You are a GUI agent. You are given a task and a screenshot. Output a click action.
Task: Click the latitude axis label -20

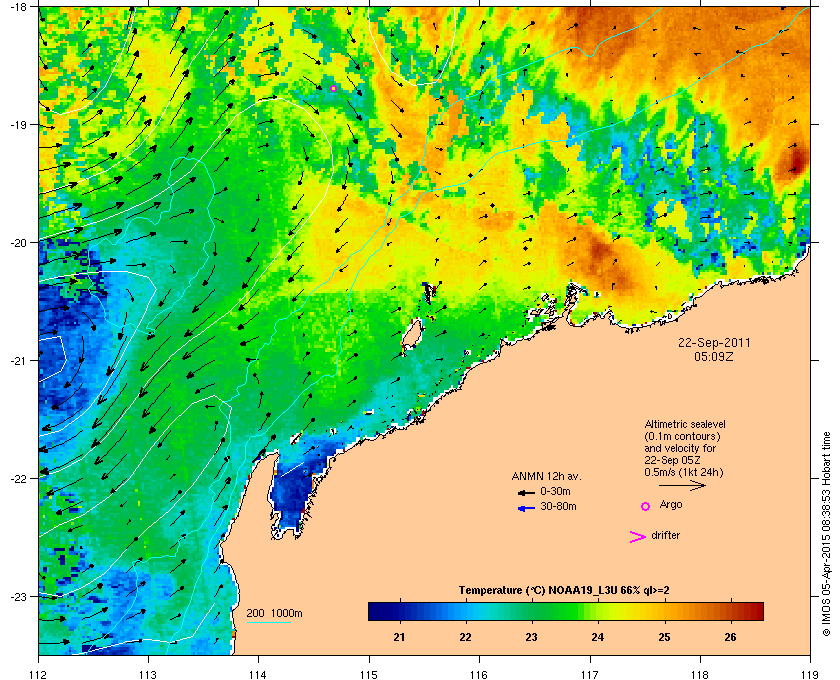click(x=18, y=242)
